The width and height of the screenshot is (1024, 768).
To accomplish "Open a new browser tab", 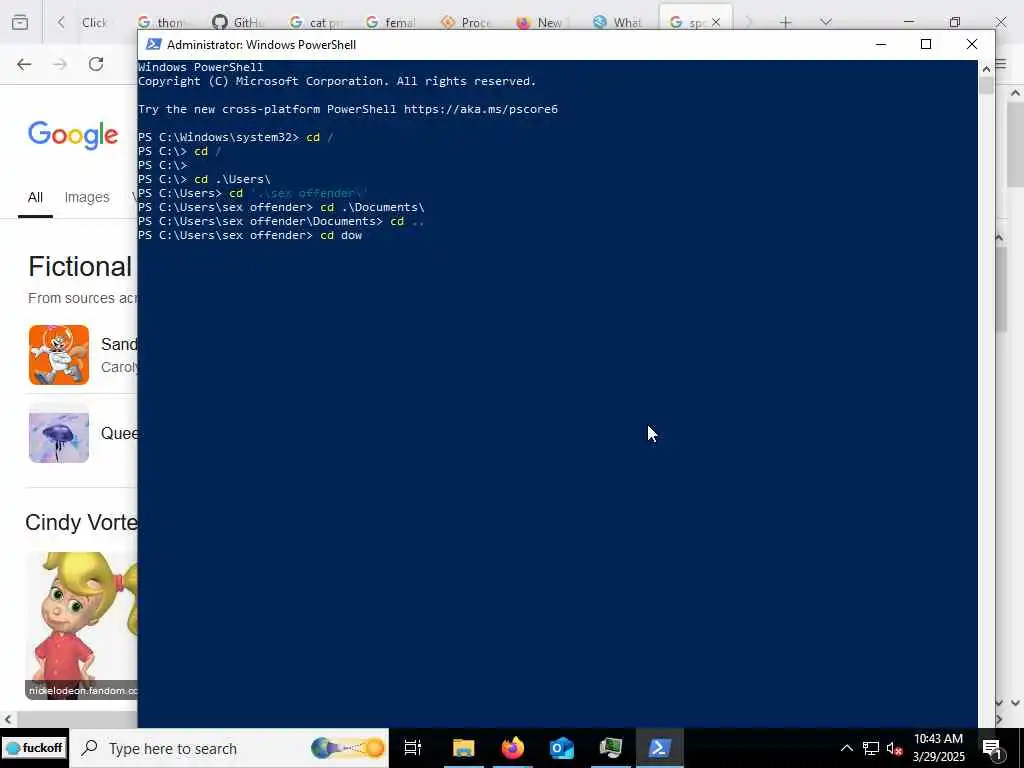I will coord(786,22).
